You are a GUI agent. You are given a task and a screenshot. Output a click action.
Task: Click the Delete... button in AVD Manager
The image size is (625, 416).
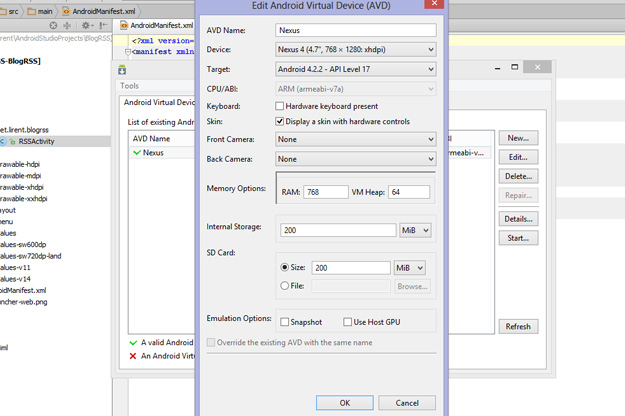point(518,176)
